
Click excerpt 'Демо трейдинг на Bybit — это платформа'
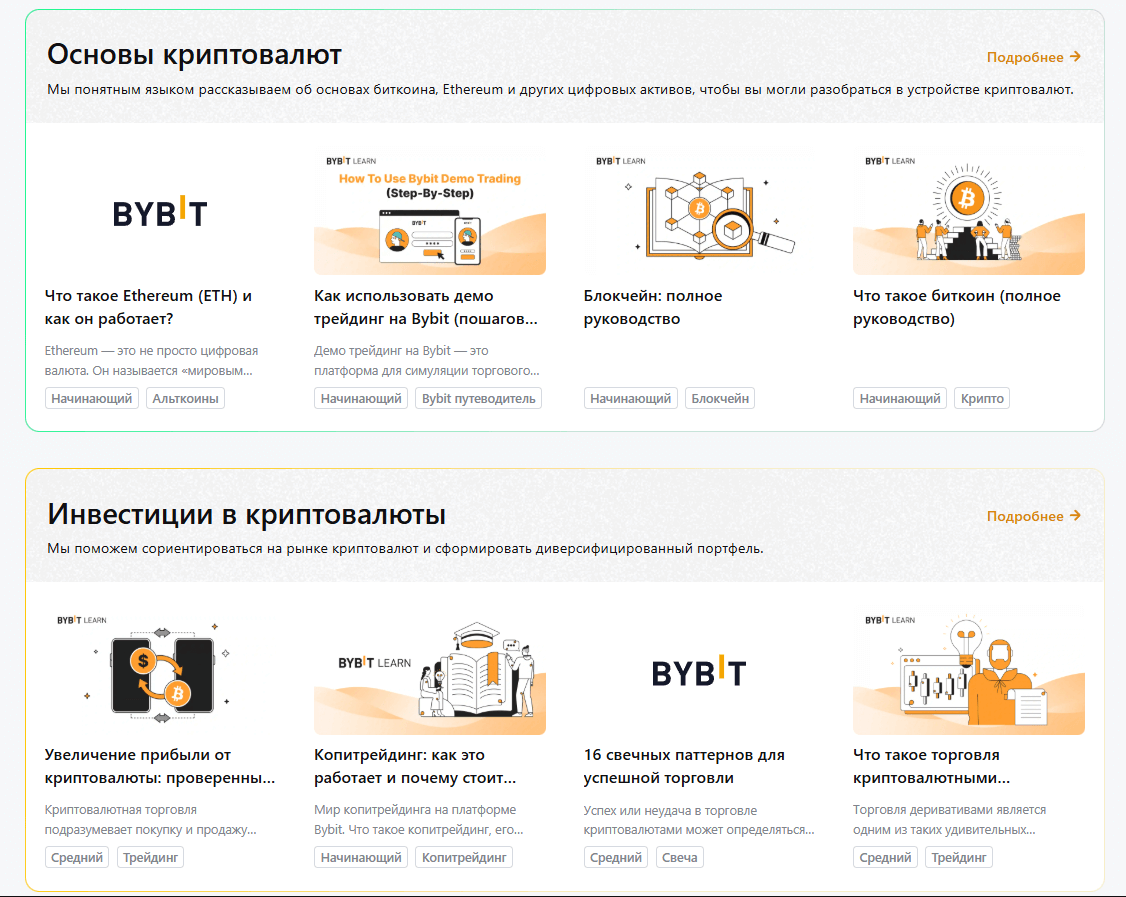[x=427, y=361]
